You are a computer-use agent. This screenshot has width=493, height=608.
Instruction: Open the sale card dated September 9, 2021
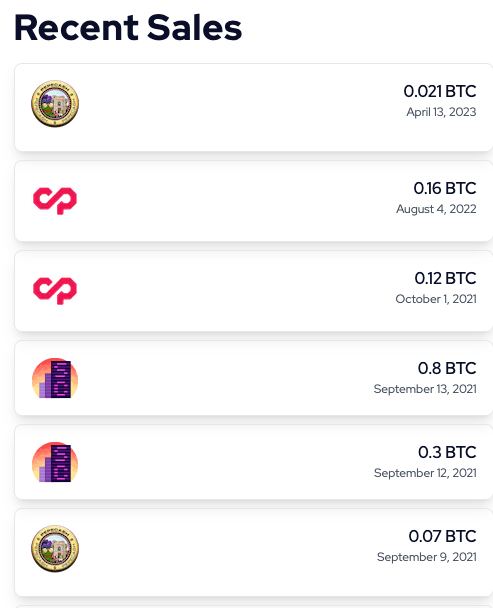(x=254, y=553)
